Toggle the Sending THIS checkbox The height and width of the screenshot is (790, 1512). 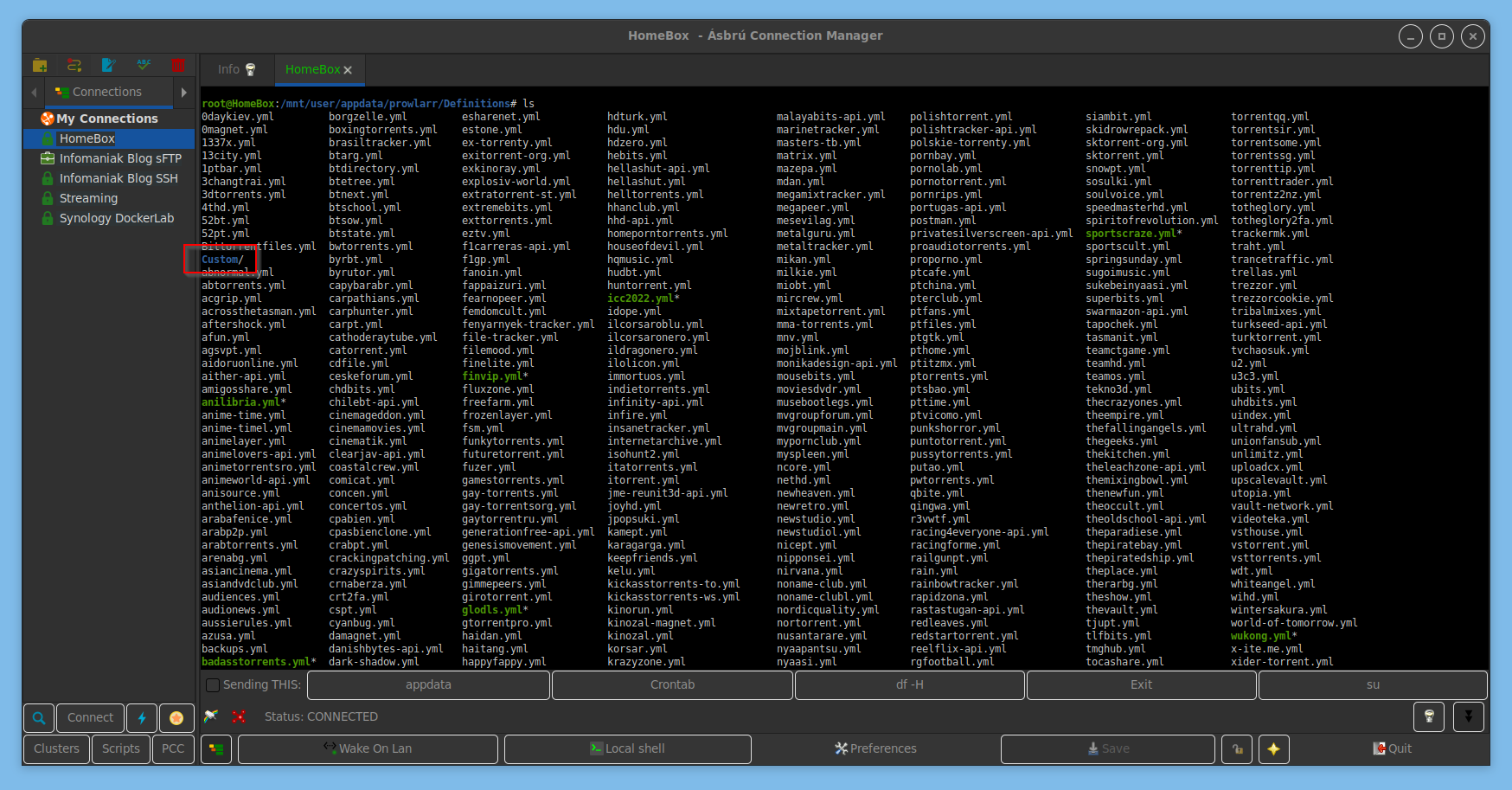click(x=213, y=685)
